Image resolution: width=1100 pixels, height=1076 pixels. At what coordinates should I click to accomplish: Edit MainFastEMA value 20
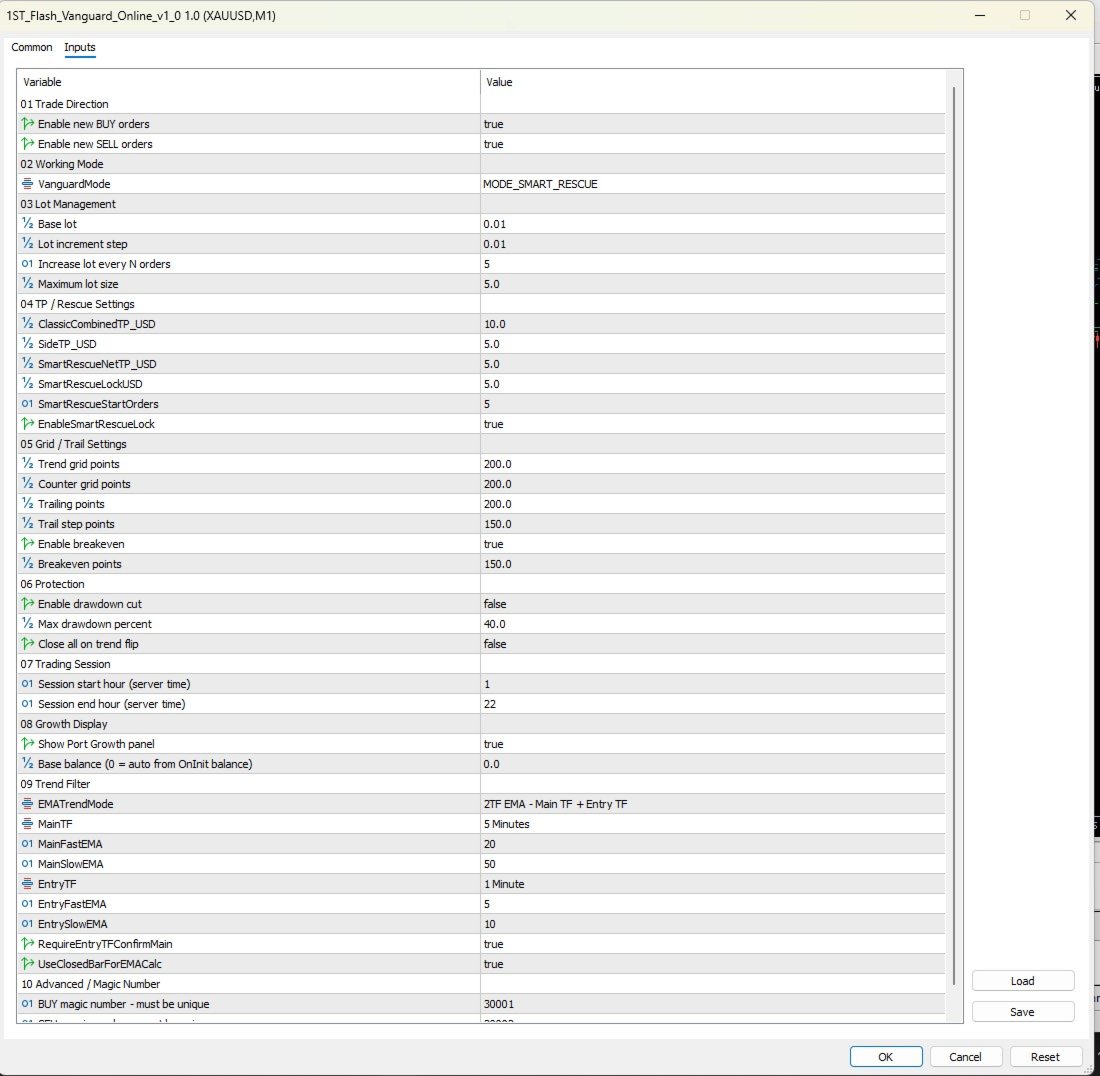click(713, 844)
